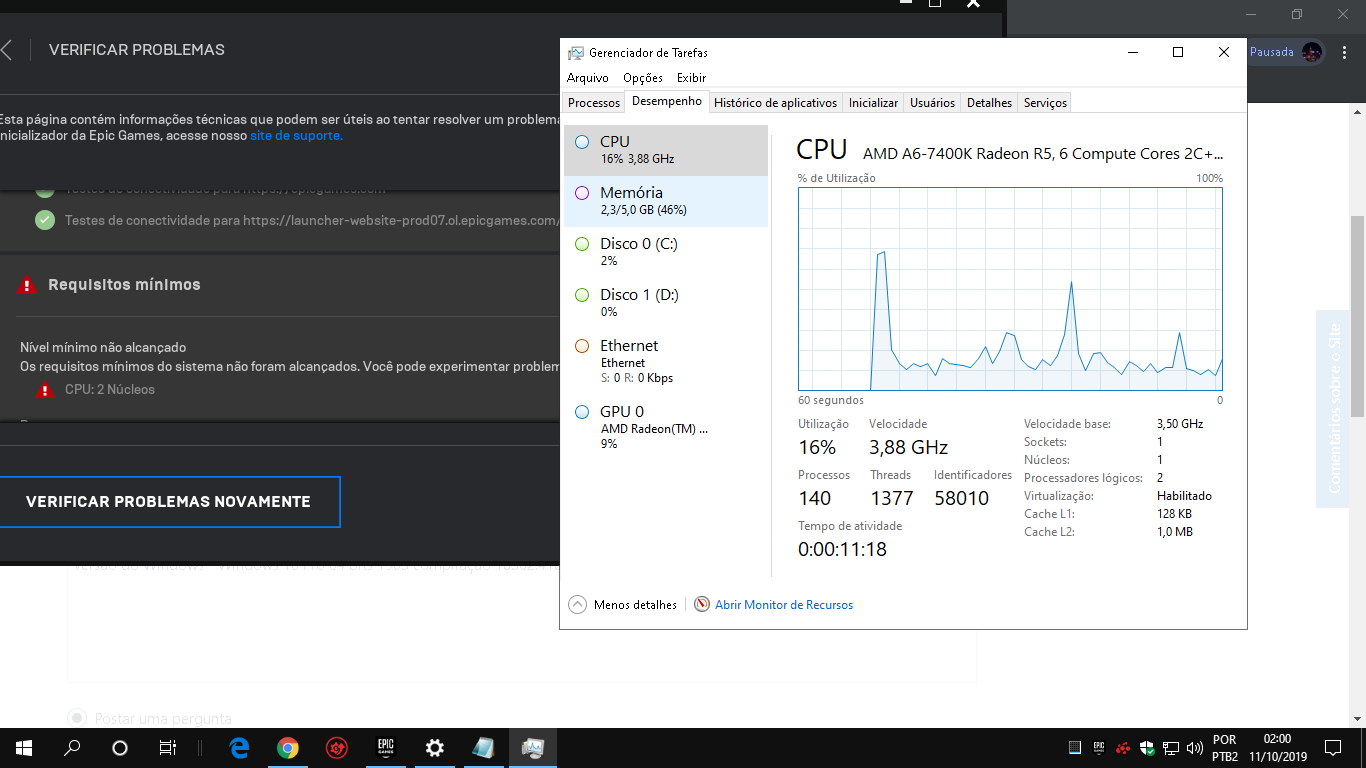Open the Opções menu
1366x768 pixels.
pos(643,78)
